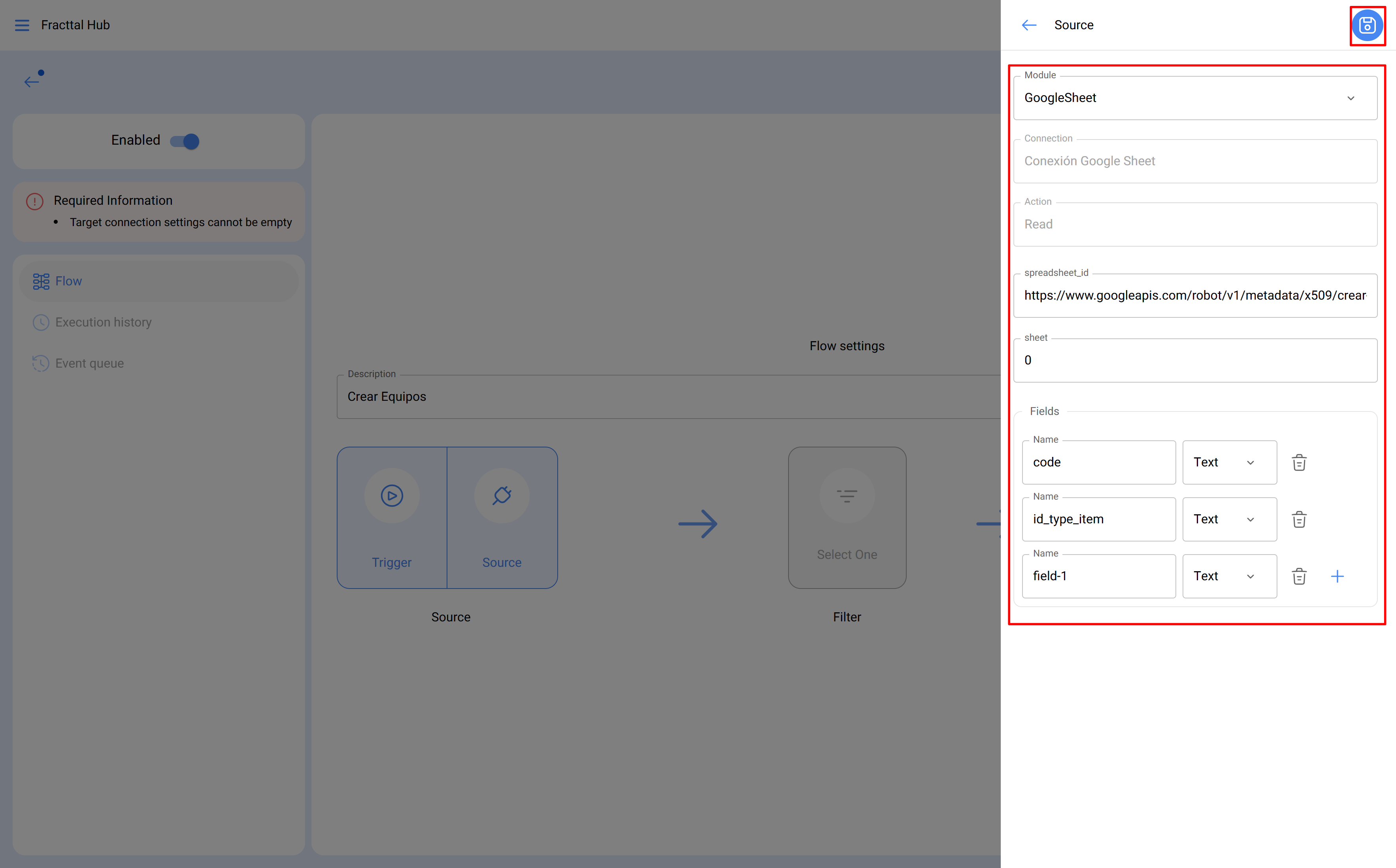Switch to Execution history

(103, 322)
